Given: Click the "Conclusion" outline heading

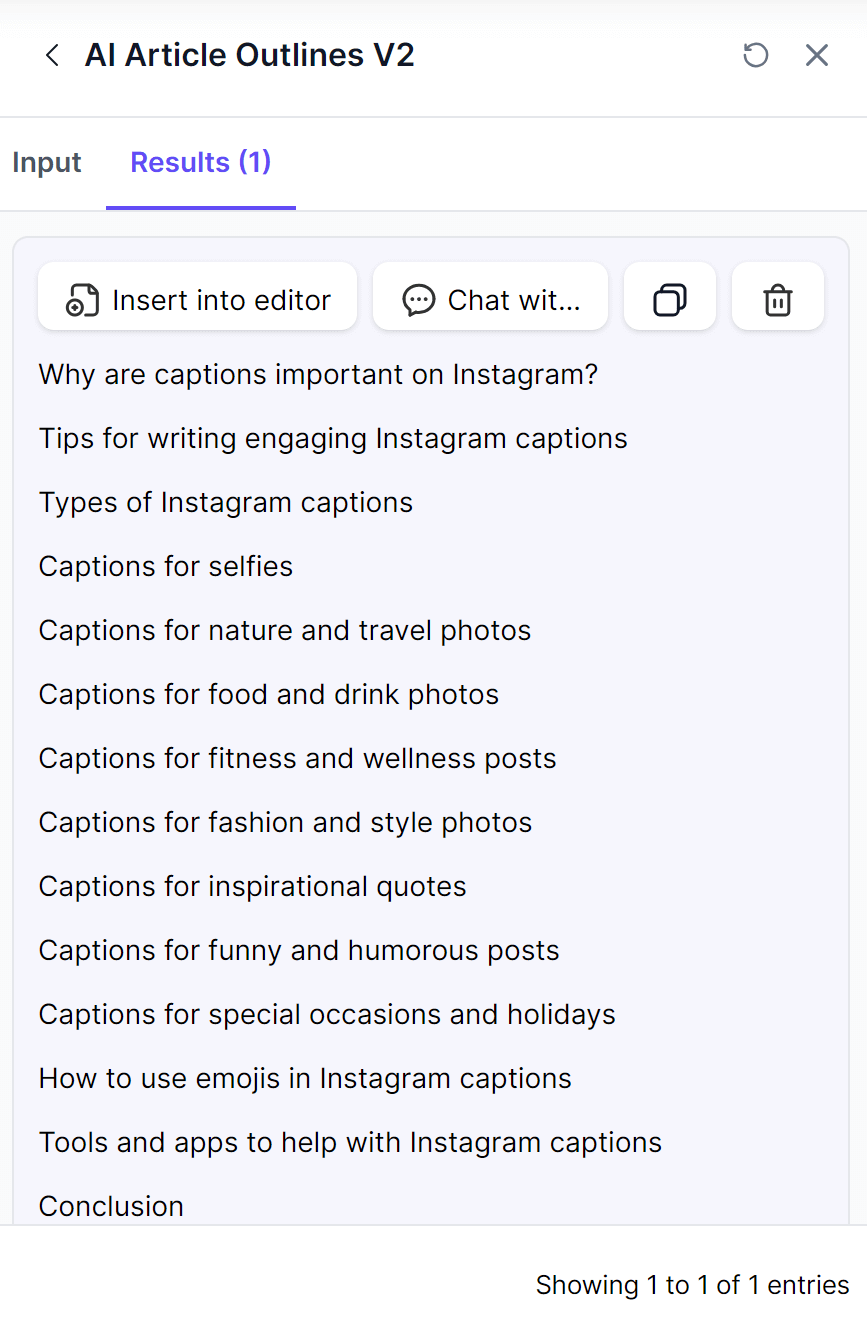Looking at the screenshot, I should (111, 1206).
